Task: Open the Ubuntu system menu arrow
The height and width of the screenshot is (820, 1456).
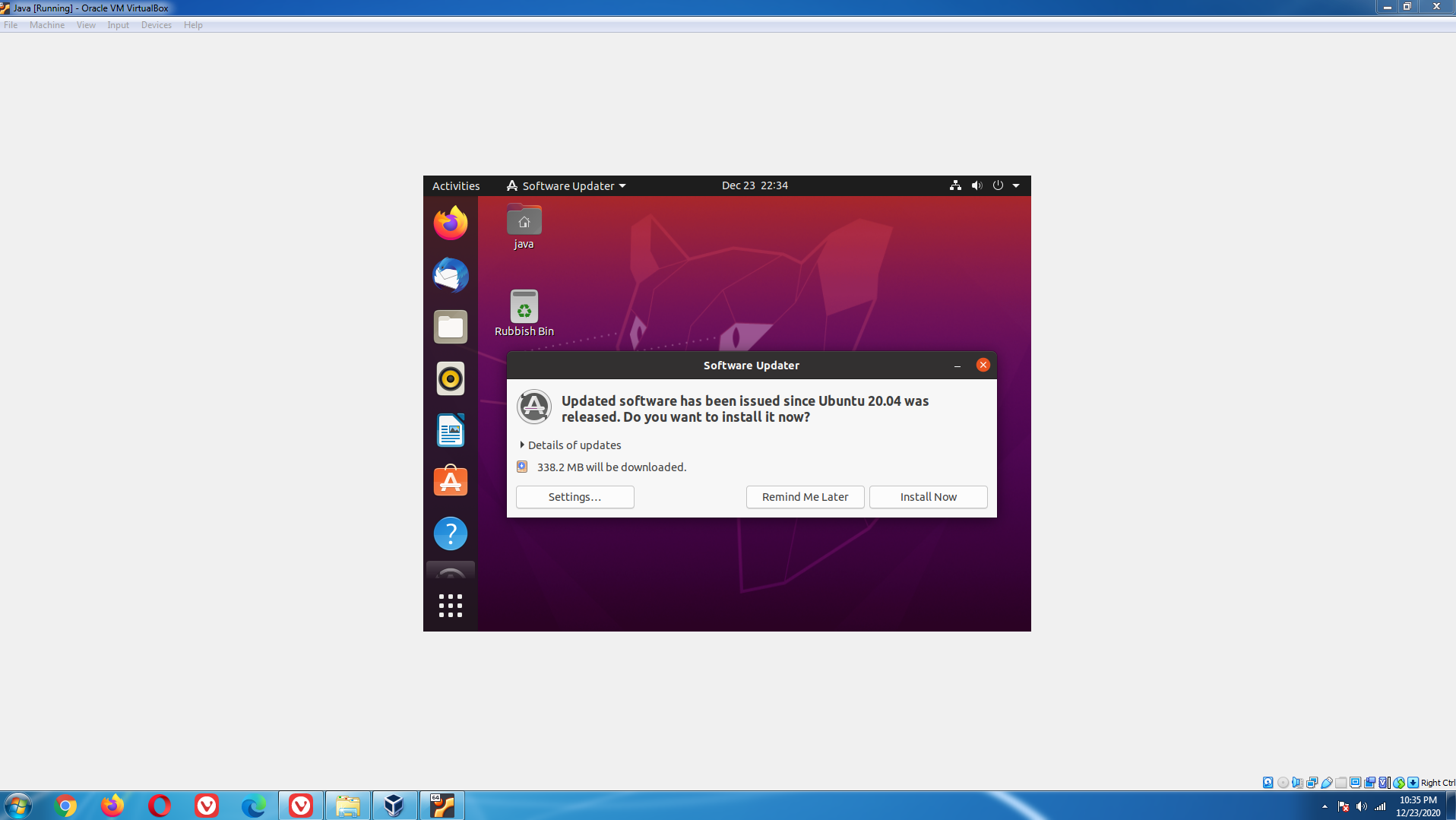Action: (1016, 185)
